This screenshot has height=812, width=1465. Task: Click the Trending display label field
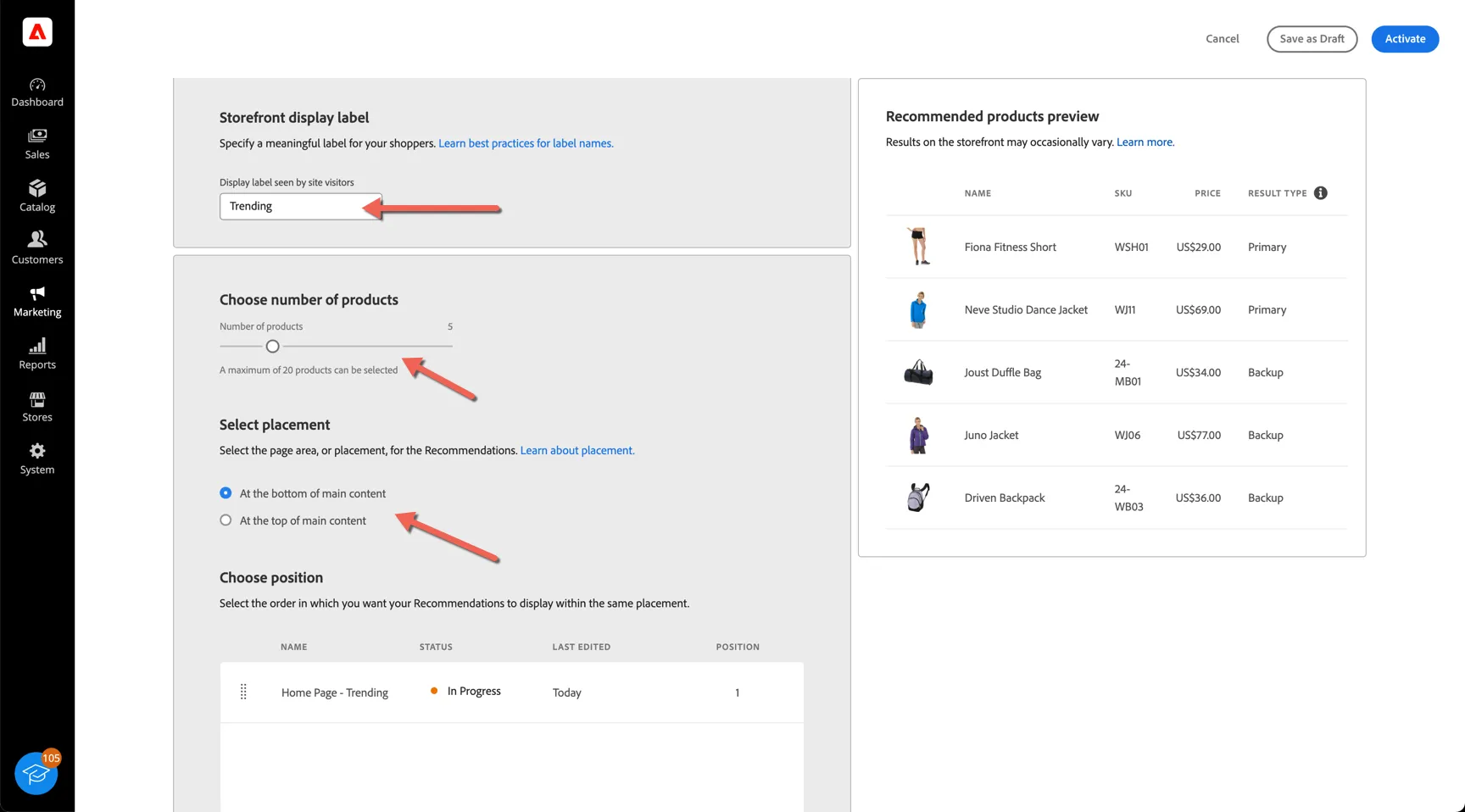coord(301,206)
